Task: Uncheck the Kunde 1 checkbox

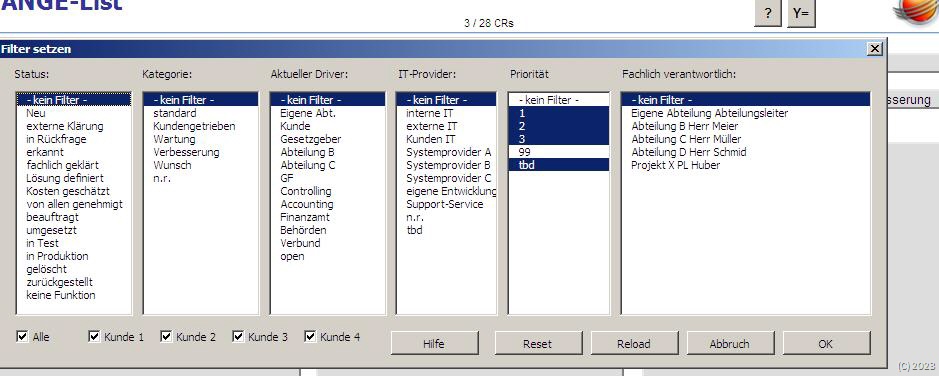Action: pyautogui.click(x=94, y=336)
